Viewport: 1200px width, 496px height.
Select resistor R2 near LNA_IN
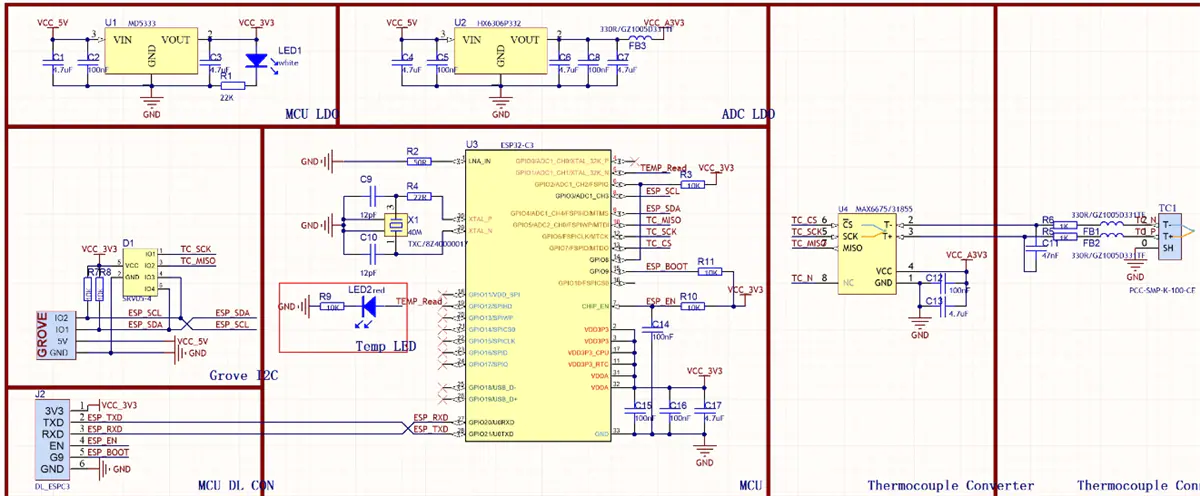418,161
